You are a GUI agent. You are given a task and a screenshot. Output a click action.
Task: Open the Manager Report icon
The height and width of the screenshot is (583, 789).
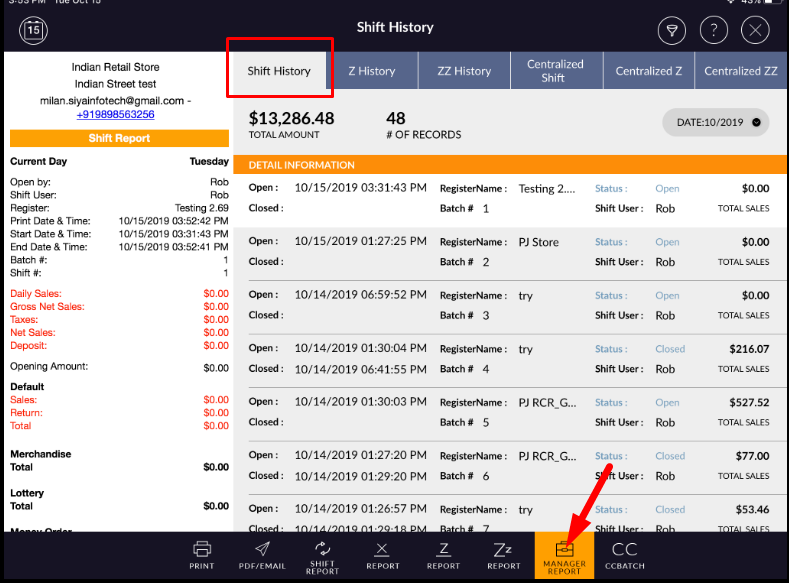(564, 555)
